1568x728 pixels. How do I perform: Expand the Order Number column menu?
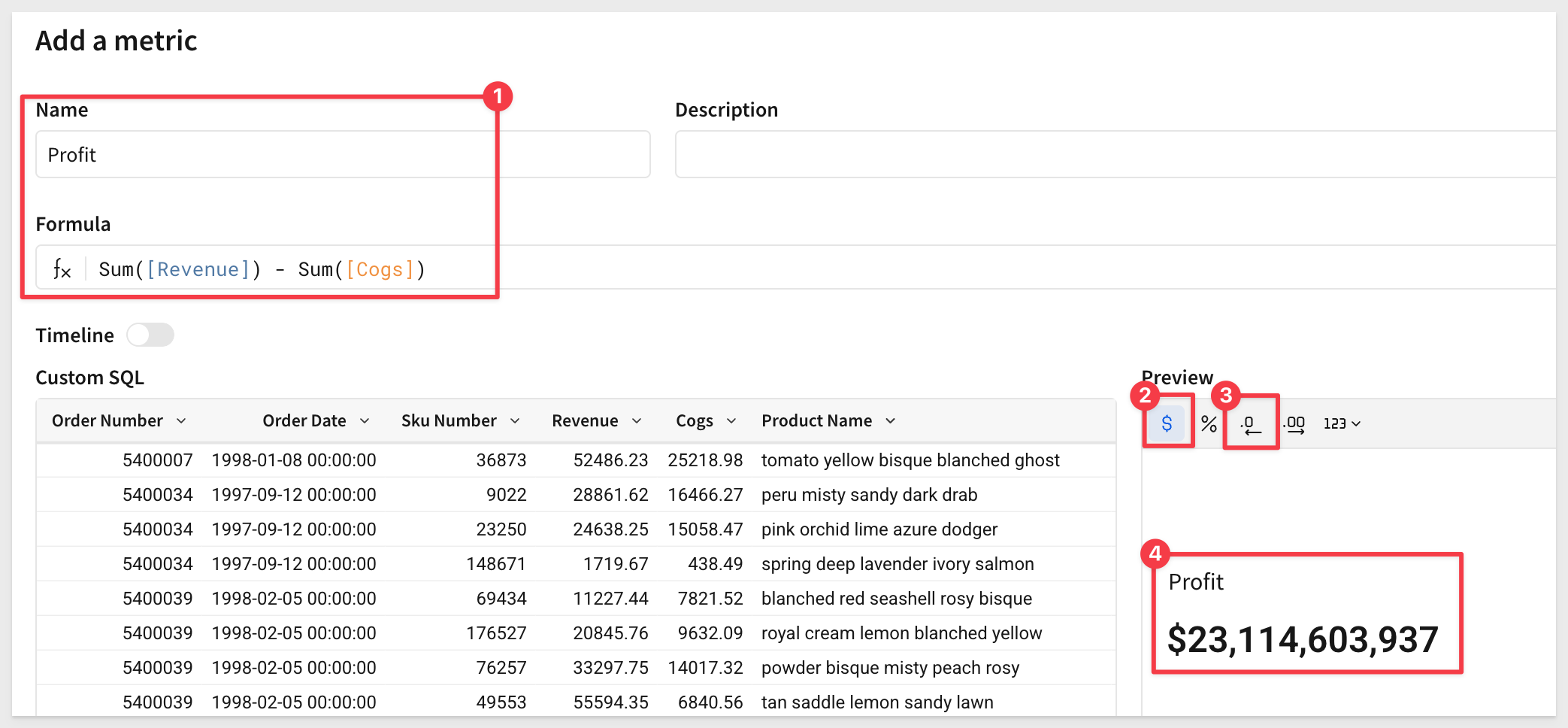click(x=181, y=420)
